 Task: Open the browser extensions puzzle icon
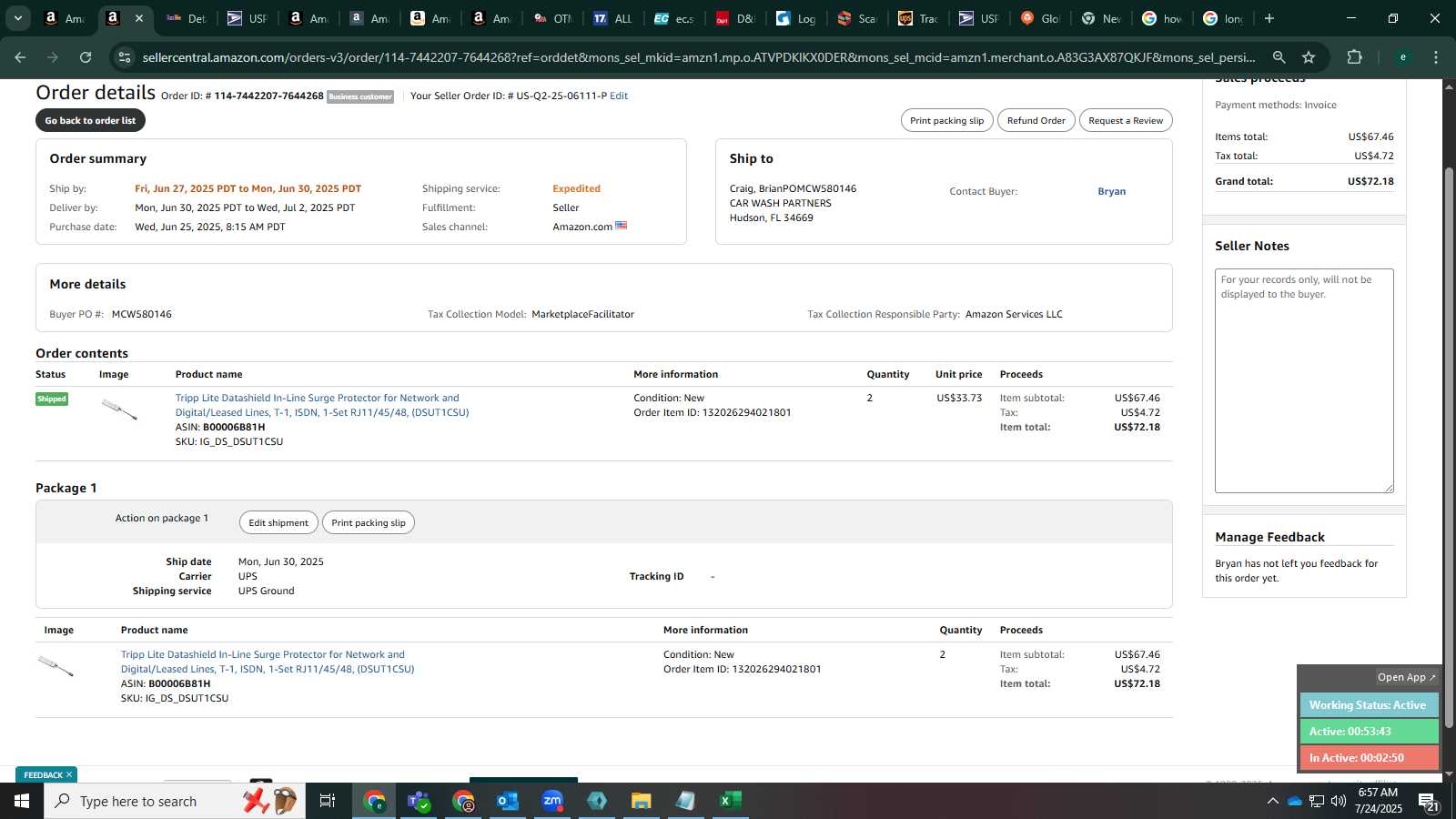1354,57
